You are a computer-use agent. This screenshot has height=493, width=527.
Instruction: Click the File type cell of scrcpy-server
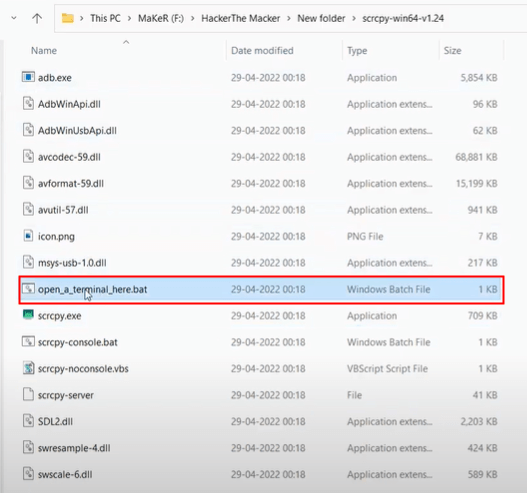pos(354,395)
